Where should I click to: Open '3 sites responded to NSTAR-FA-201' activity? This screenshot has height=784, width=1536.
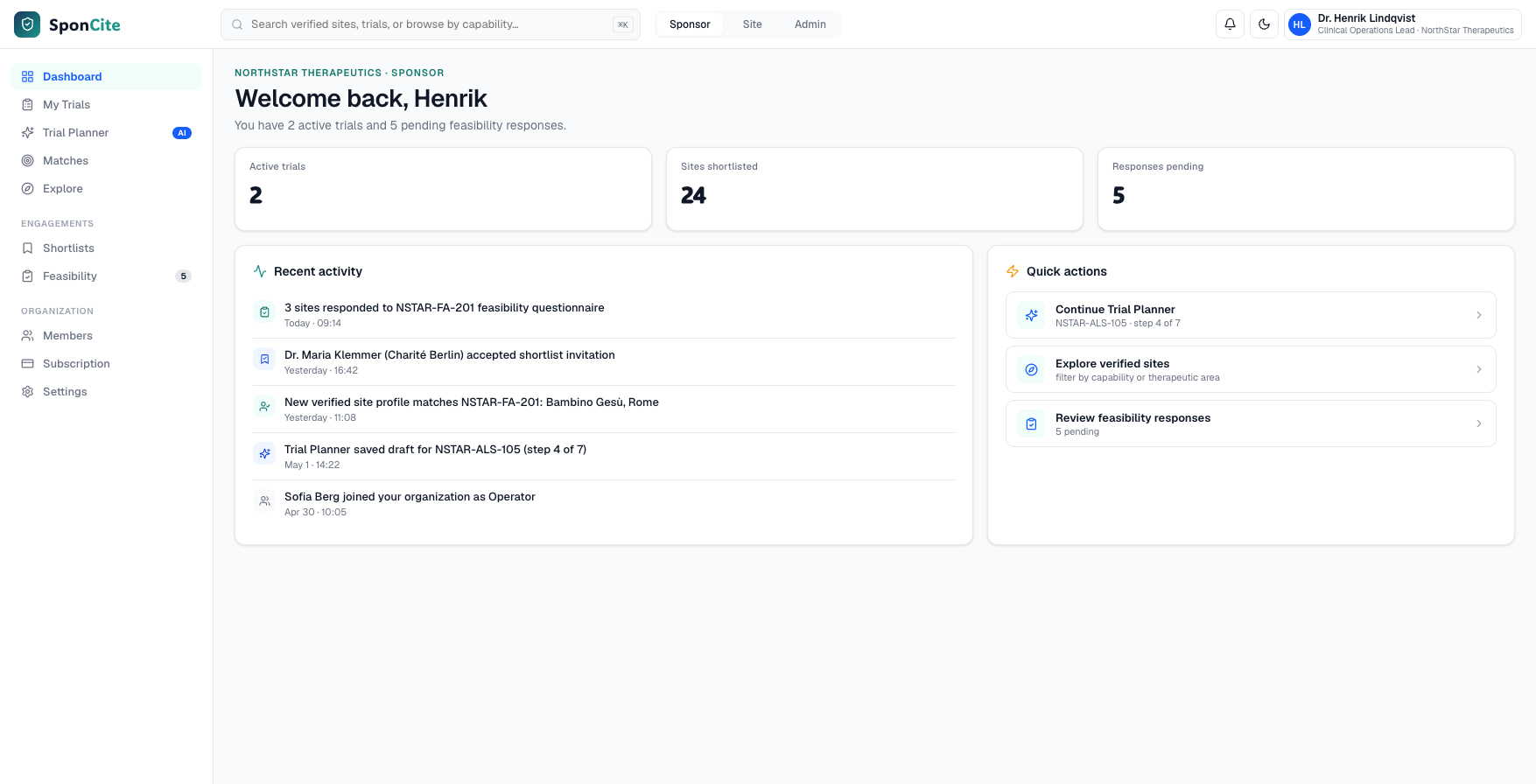pyautogui.click(x=604, y=315)
